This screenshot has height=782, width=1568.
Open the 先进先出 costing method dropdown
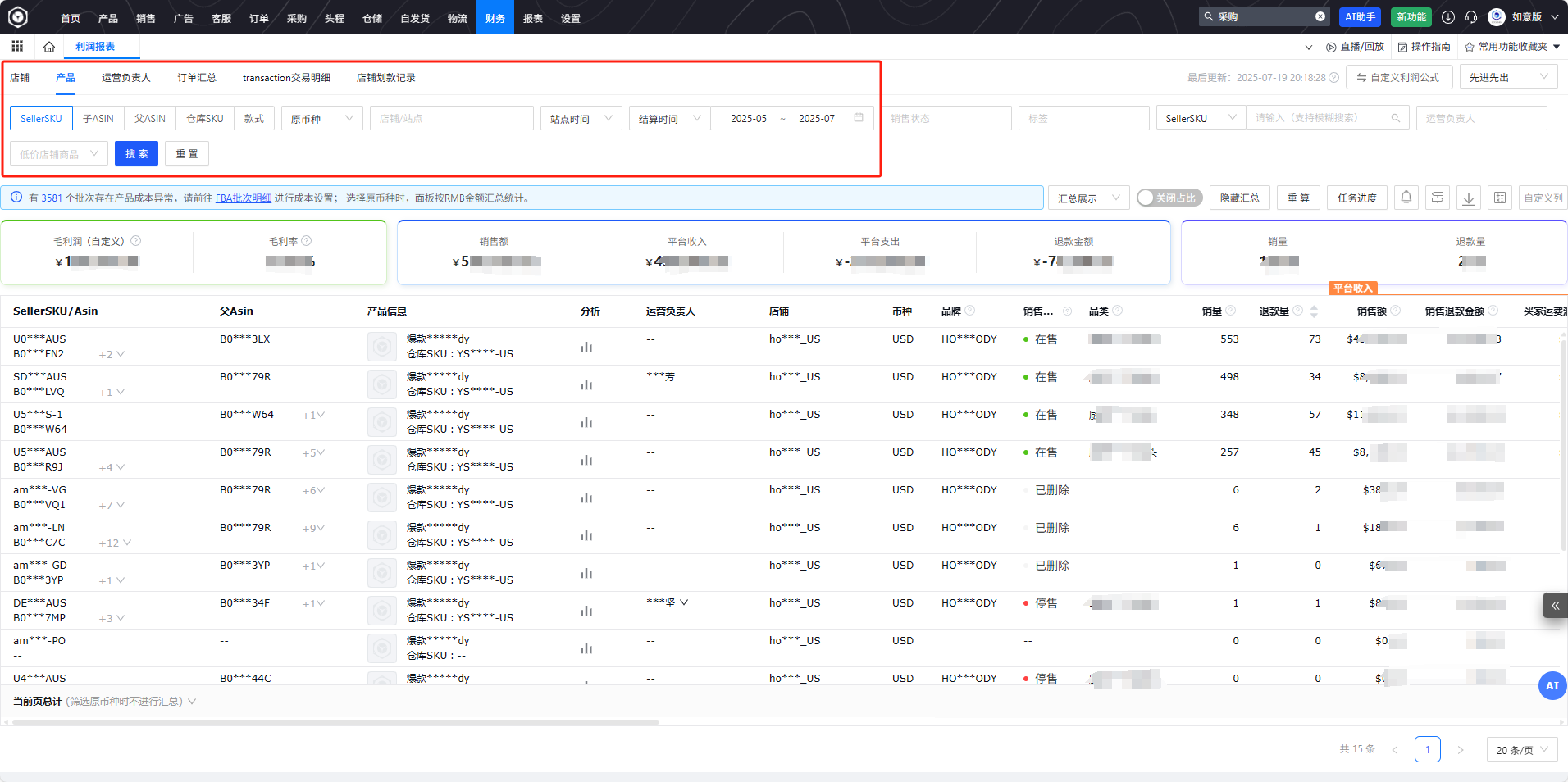1507,75
